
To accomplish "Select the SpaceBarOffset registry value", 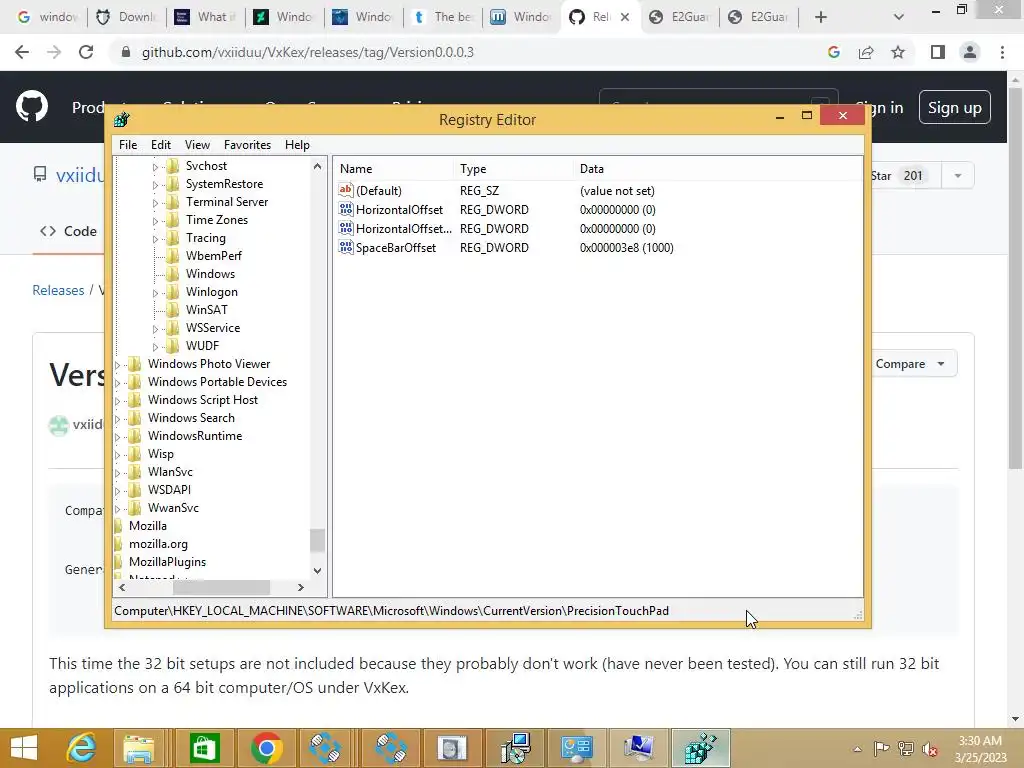I will tap(396, 248).
